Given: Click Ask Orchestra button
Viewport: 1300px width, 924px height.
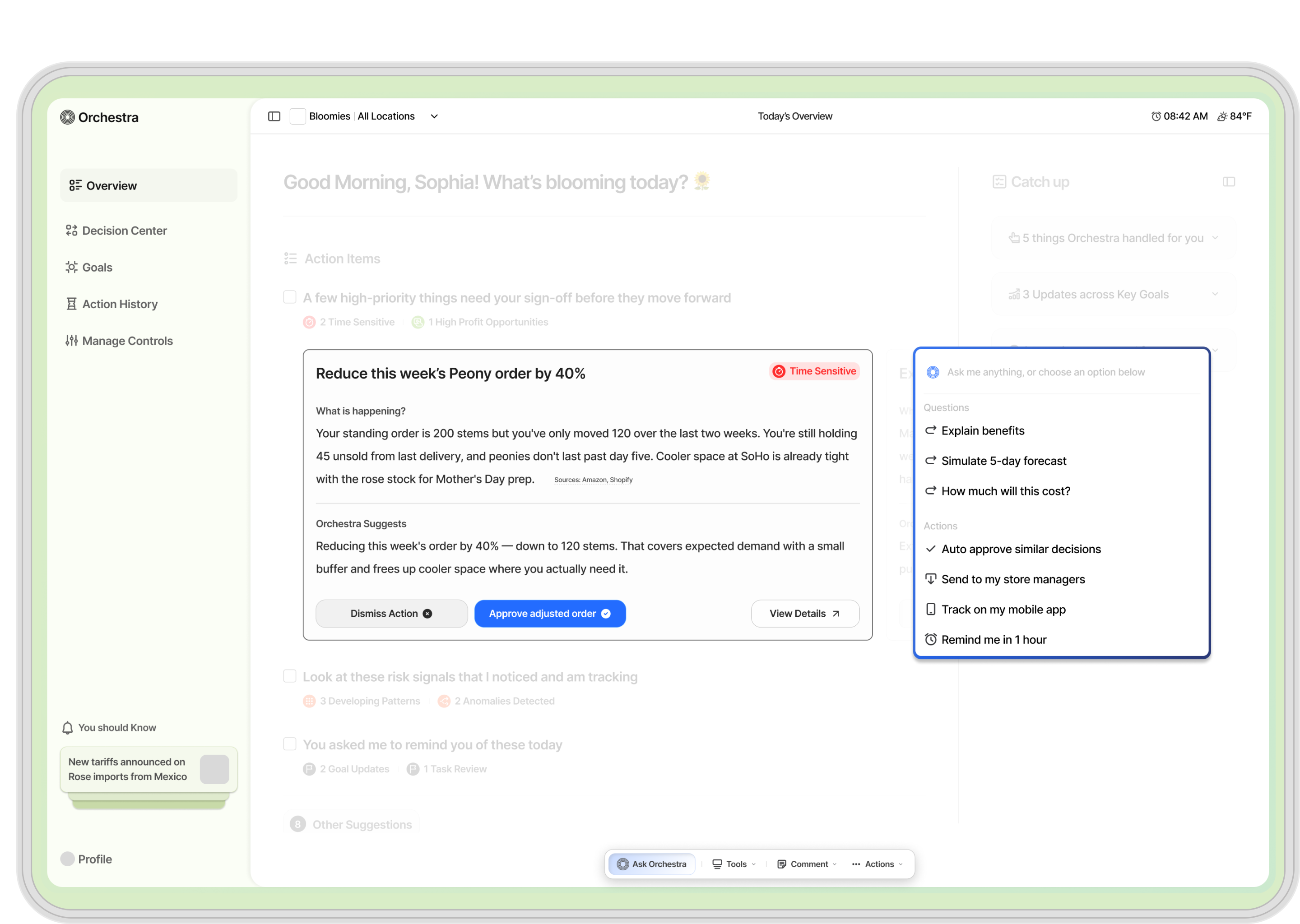Looking at the screenshot, I should (x=652, y=864).
